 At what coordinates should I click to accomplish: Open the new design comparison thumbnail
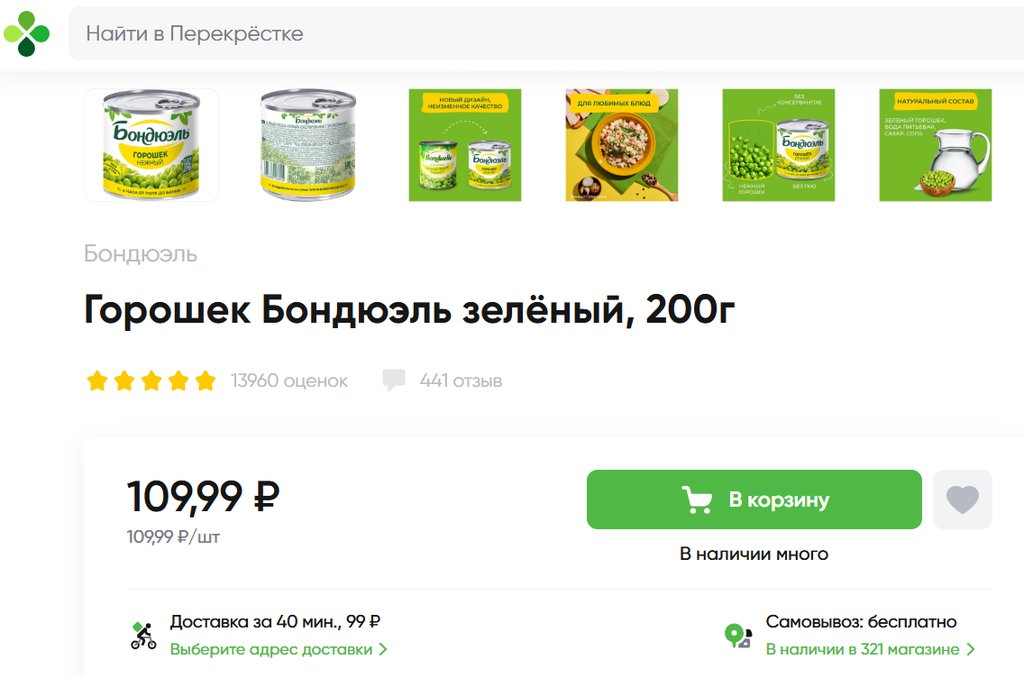click(x=465, y=145)
